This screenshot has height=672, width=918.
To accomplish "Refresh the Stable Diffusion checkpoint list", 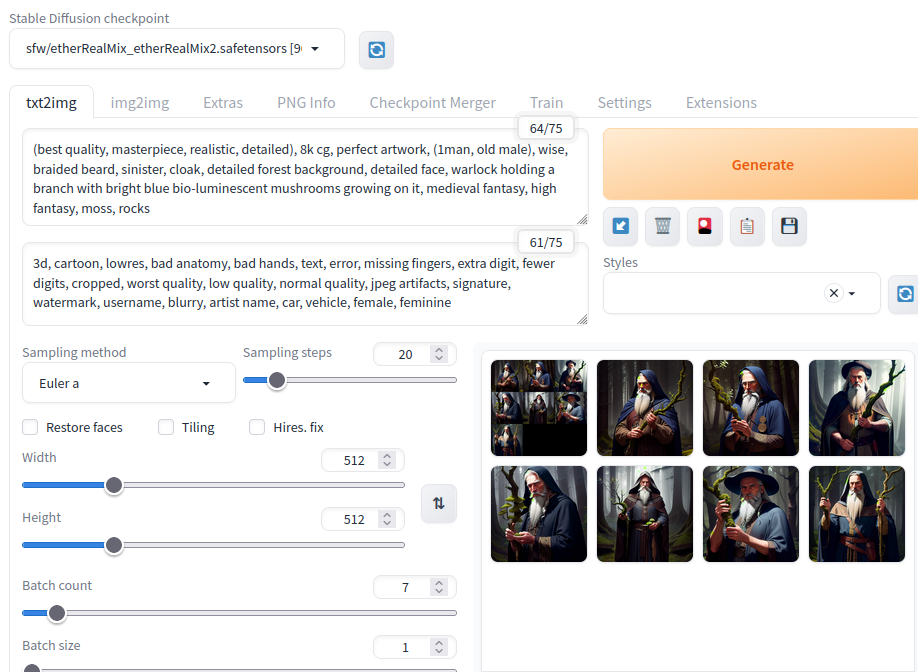I will tap(376, 50).
